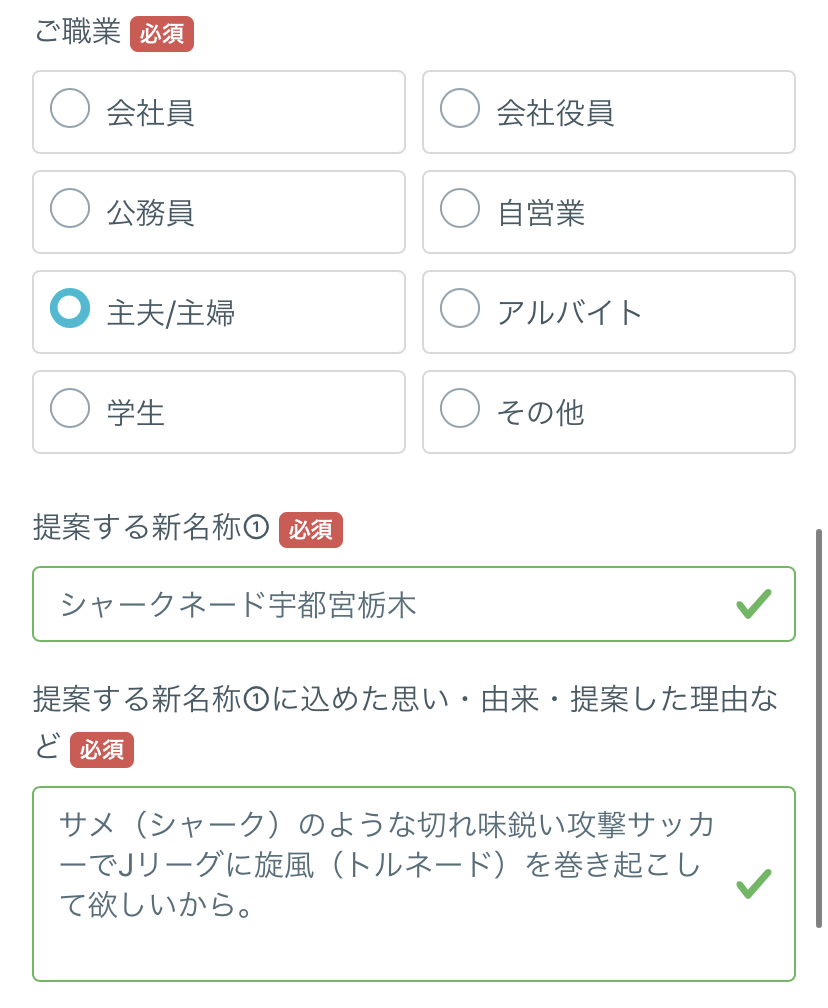Viewport: 828px width, 1008px height.
Task: Select 学生 as occupation
Action: point(70,409)
